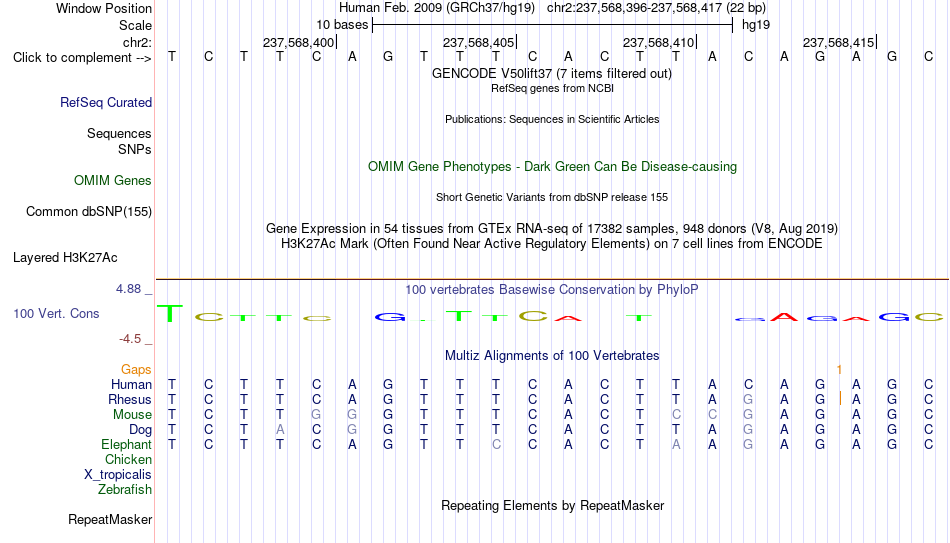Select the Chicken alignment row label
This screenshot has height=543, width=950.
(128, 459)
